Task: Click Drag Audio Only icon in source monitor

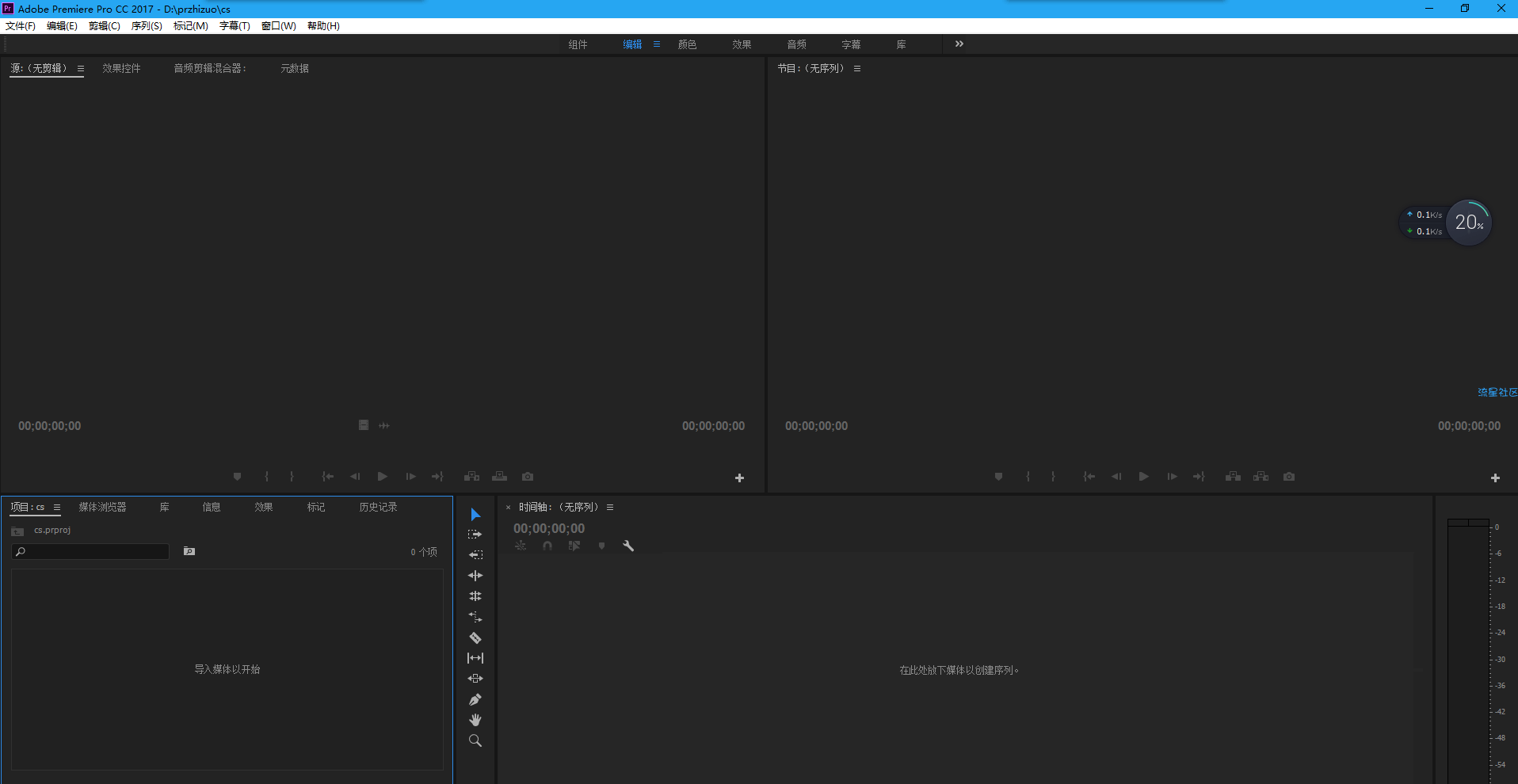Action: (x=384, y=425)
